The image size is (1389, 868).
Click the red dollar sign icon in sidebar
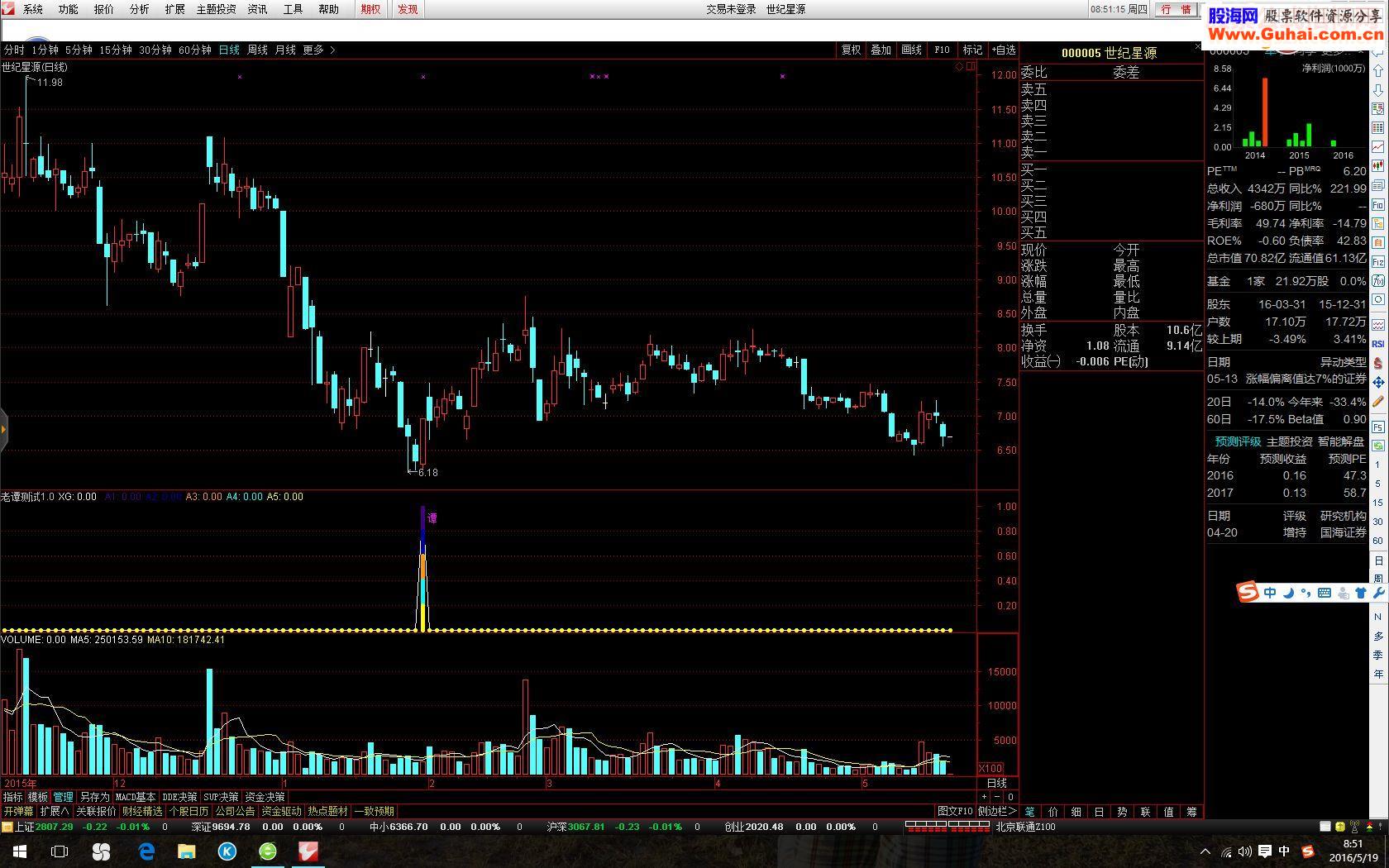coord(1377,363)
